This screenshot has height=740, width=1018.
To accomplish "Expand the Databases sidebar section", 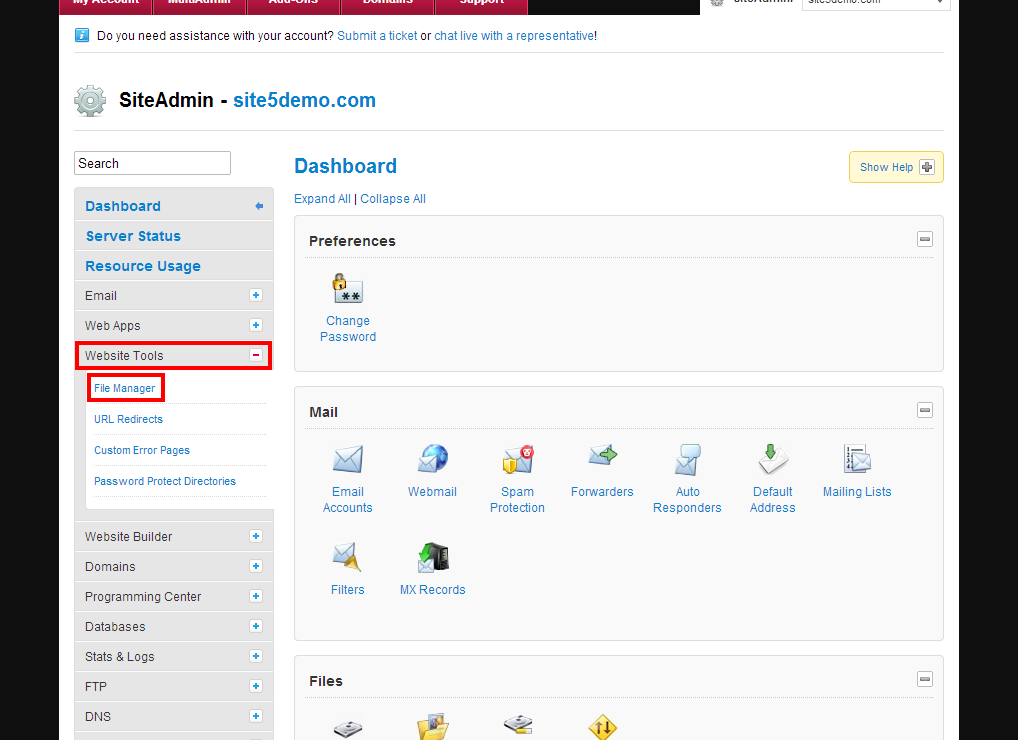I will coord(256,626).
